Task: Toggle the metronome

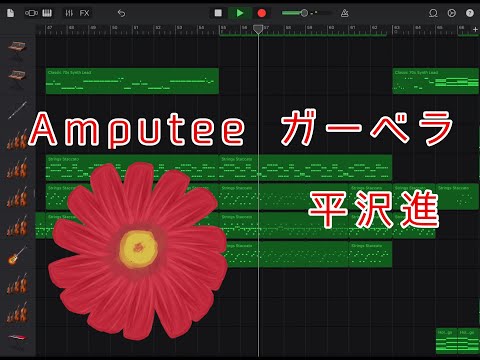Action: coord(344,13)
